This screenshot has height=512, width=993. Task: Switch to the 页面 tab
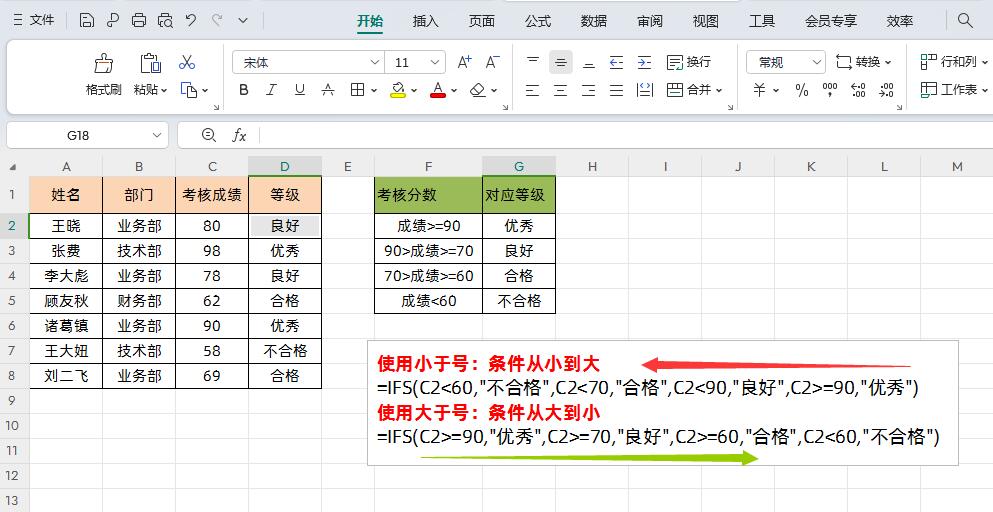[x=481, y=21]
